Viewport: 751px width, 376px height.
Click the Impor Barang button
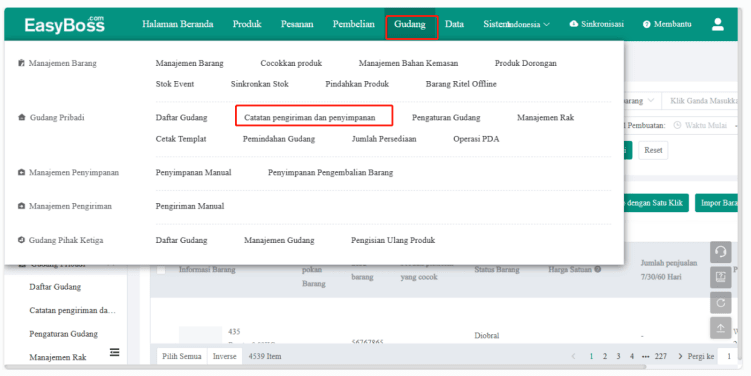click(717, 203)
